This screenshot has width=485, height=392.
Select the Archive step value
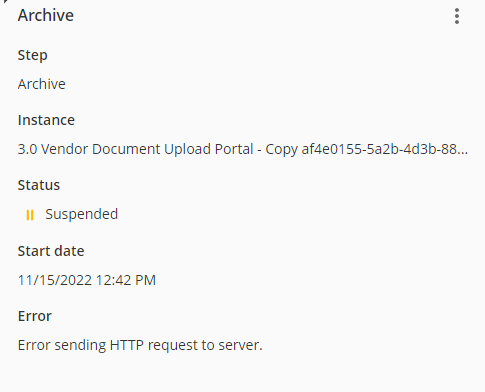point(42,84)
